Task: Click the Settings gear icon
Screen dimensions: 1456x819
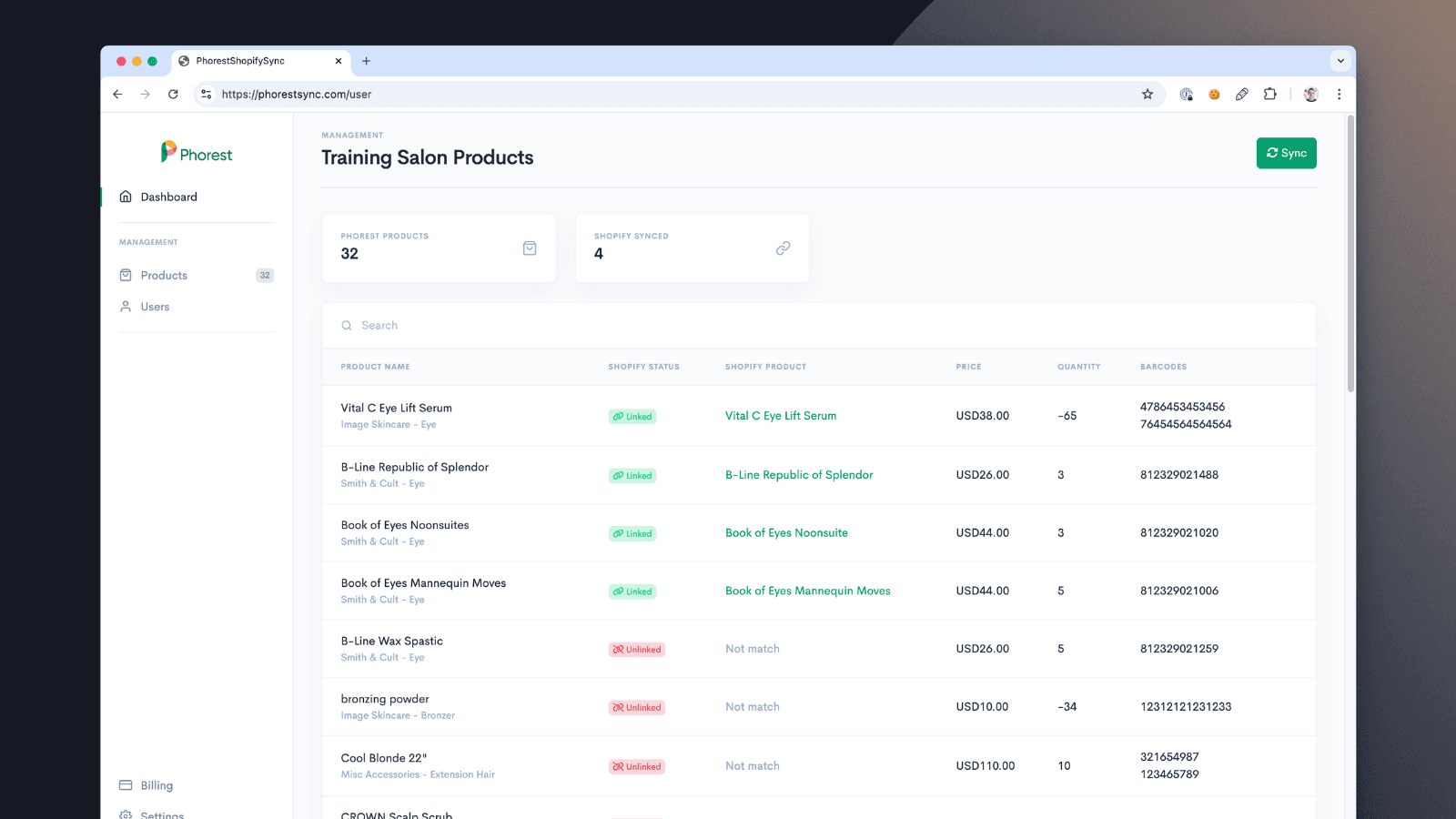Action: tap(125, 814)
